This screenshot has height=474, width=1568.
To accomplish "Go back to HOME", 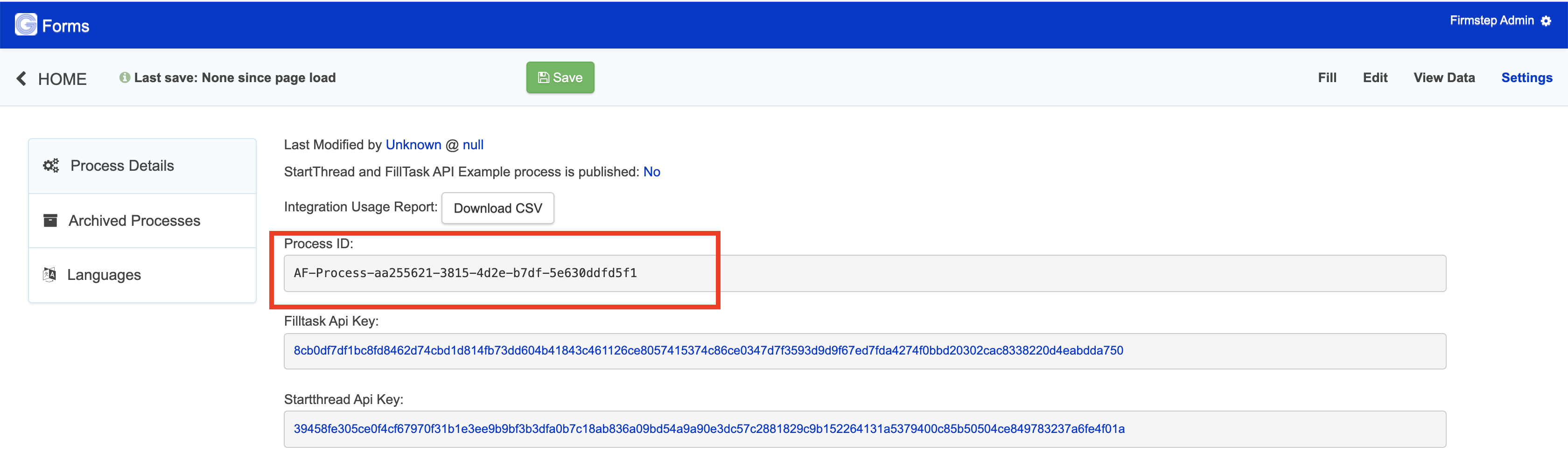I will (x=62, y=79).
